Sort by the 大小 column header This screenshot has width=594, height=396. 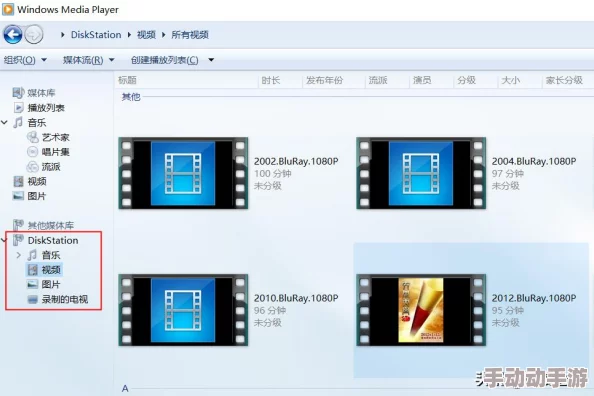[x=511, y=80]
